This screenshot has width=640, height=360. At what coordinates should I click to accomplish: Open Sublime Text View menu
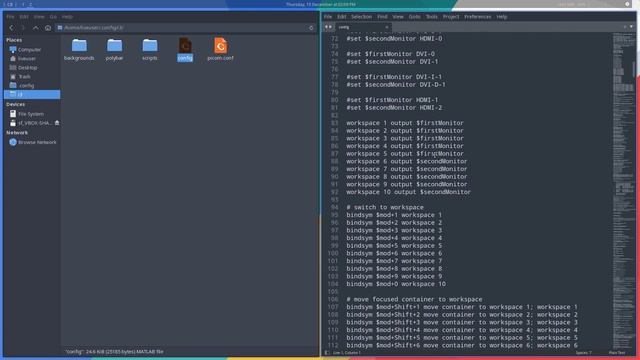click(x=398, y=17)
